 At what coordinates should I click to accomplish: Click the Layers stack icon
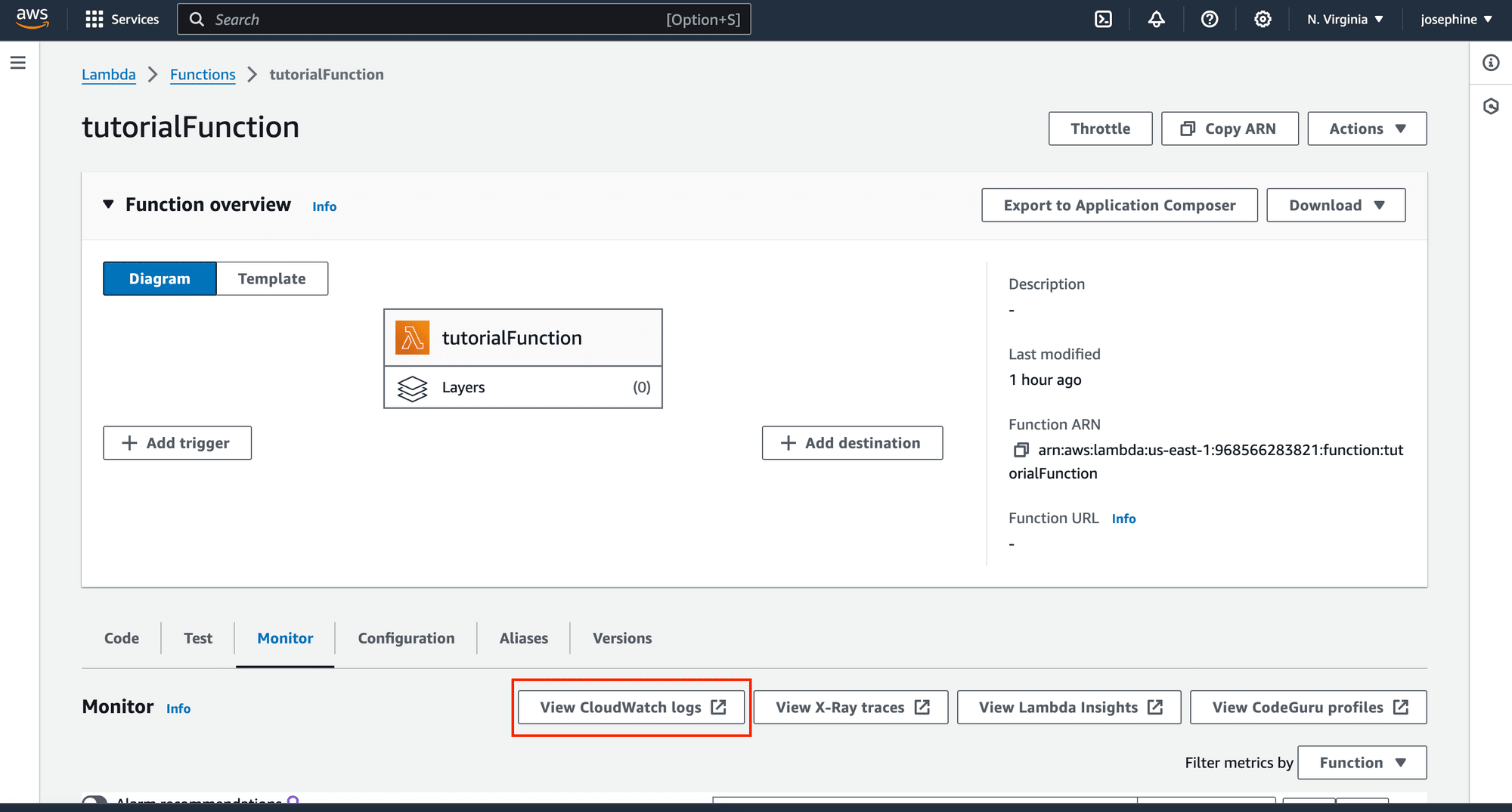412,388
